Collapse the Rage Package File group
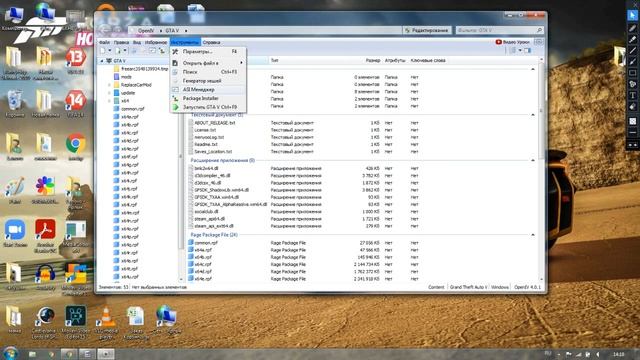 pyautogui.click(x=533, y=235)
